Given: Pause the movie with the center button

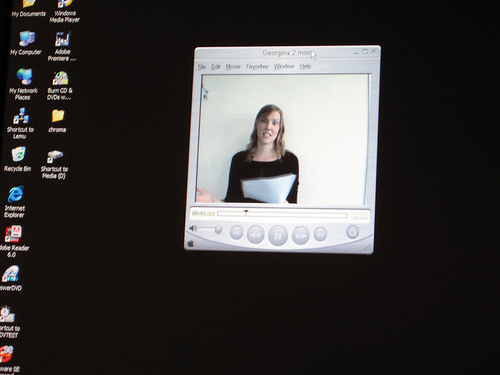Looking at the screenshot, I should coord(278,236).
